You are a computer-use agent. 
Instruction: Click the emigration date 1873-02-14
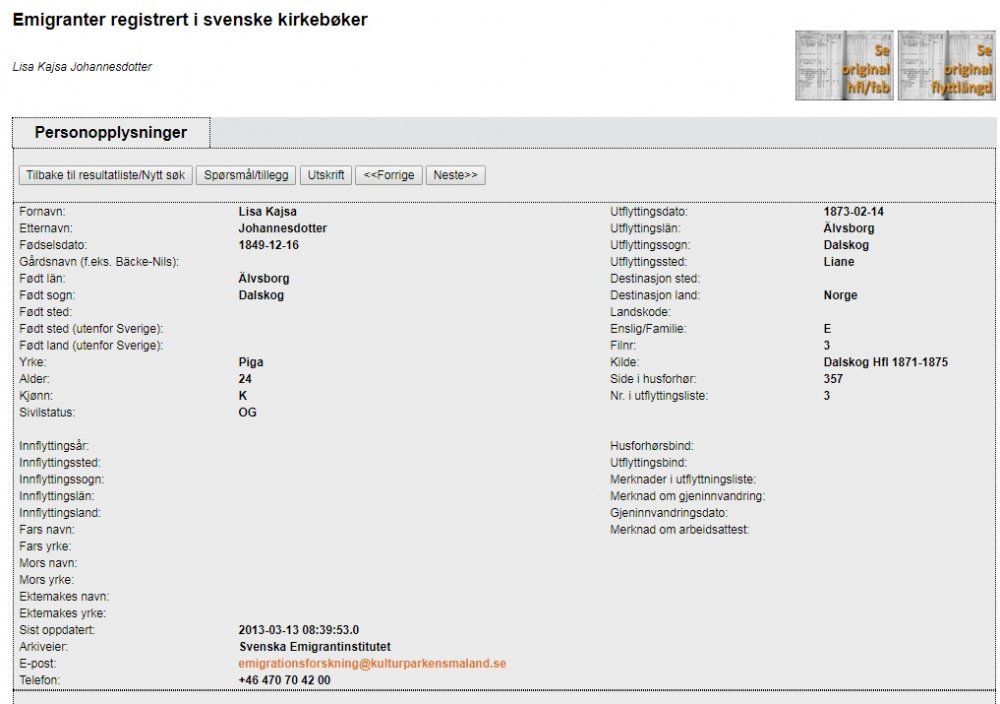pos(853,212)
